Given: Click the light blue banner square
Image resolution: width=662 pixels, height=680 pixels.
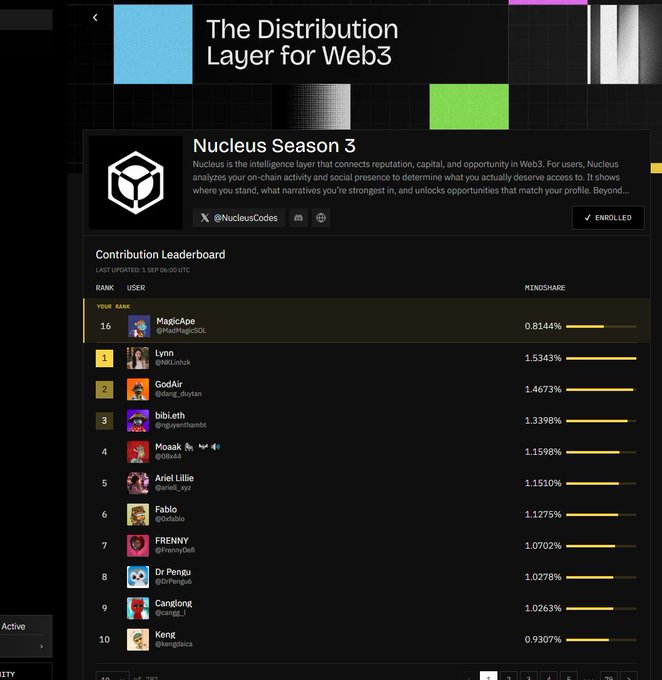Looking at the screenshot, I should click(x=153, y=44).
